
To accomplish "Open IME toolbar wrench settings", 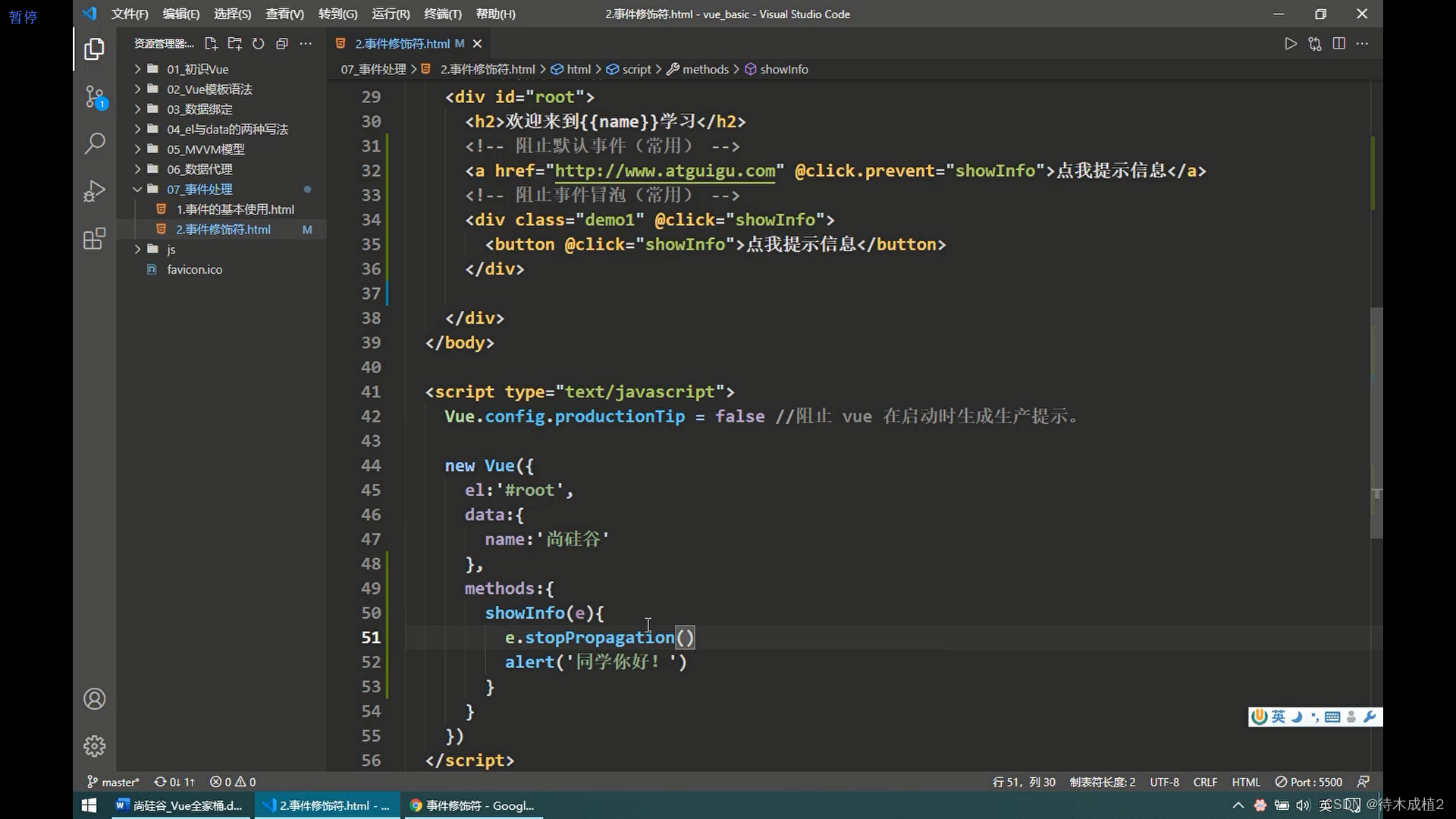I will (1370, 717).
